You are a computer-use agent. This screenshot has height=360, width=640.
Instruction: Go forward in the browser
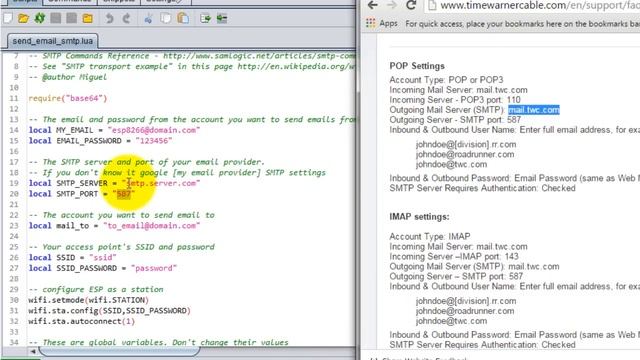click(x=391, y=5)
